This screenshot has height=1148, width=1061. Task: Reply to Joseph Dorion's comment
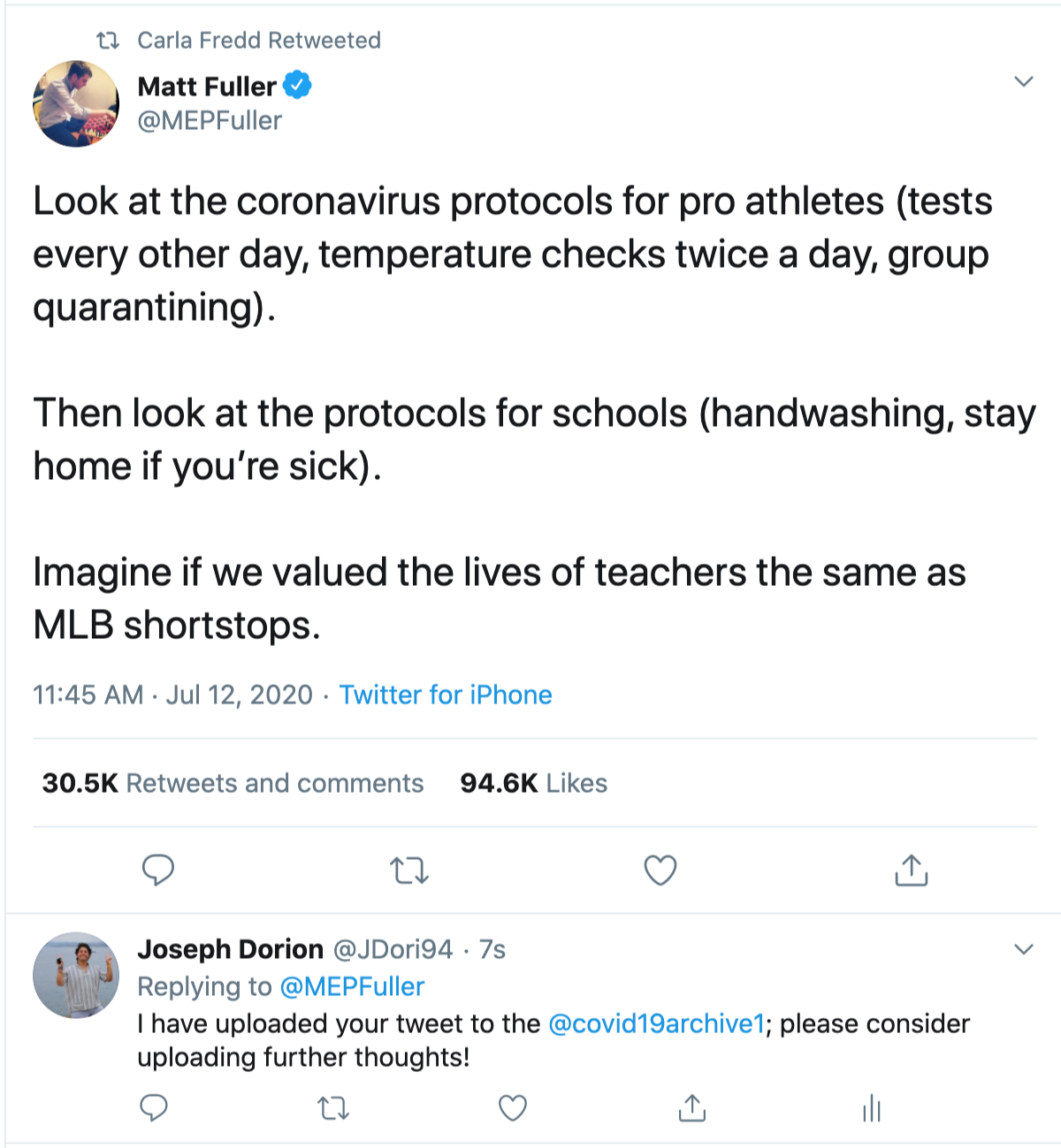coord(154,1107)
